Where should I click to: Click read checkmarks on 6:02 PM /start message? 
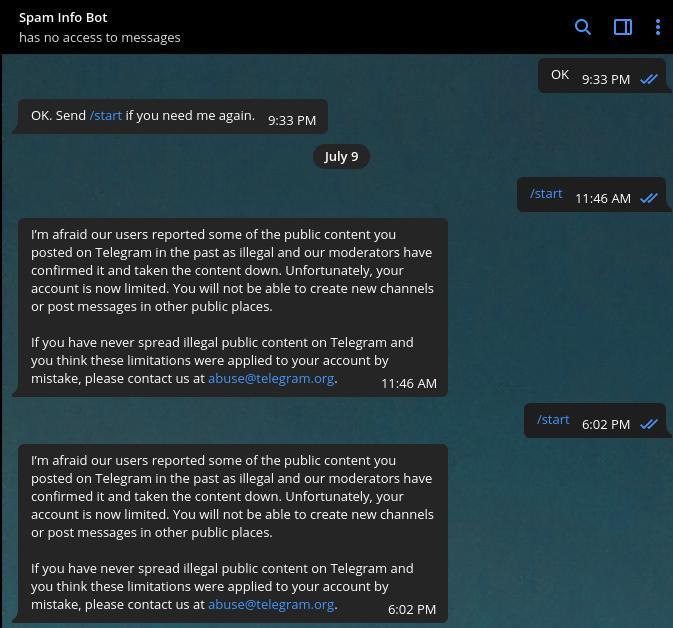click(x=649, y=425)
